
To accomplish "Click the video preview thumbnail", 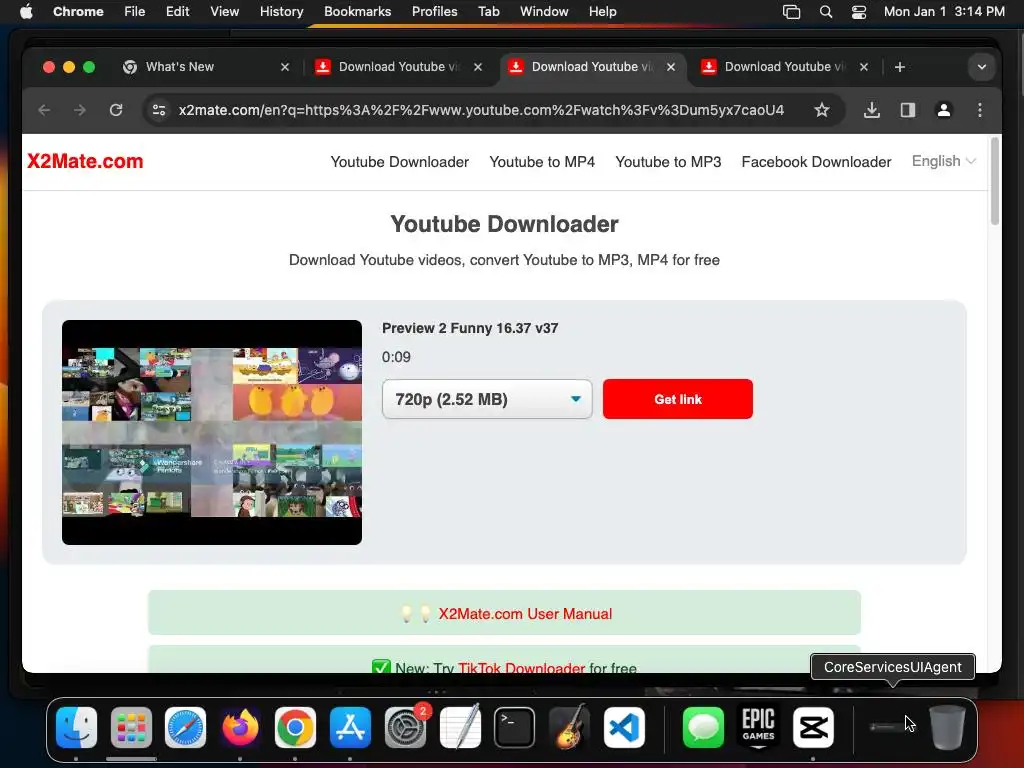I will pyautogui.click(x=212, y=432).
